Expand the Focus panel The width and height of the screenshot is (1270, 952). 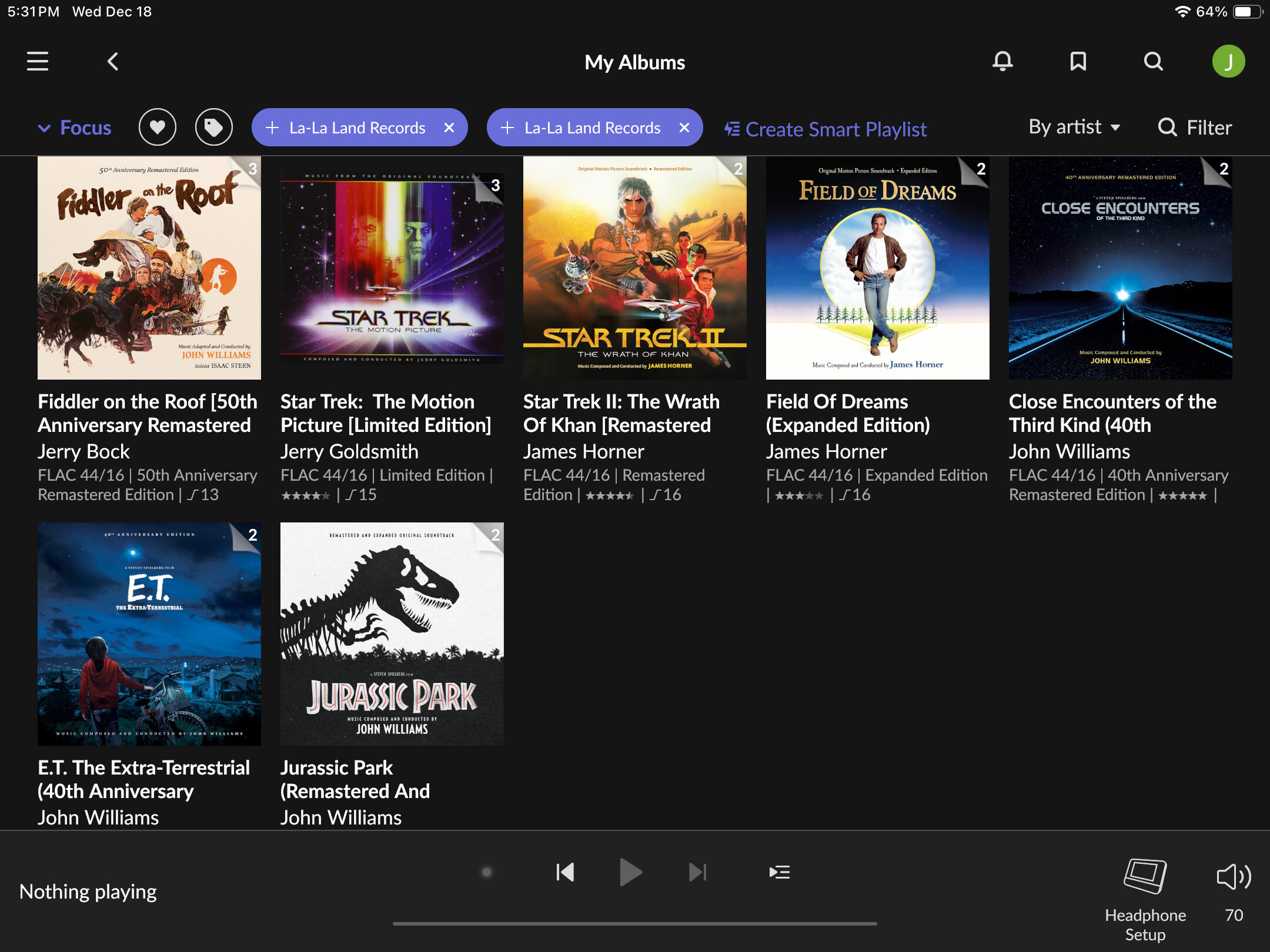[75, 128]
